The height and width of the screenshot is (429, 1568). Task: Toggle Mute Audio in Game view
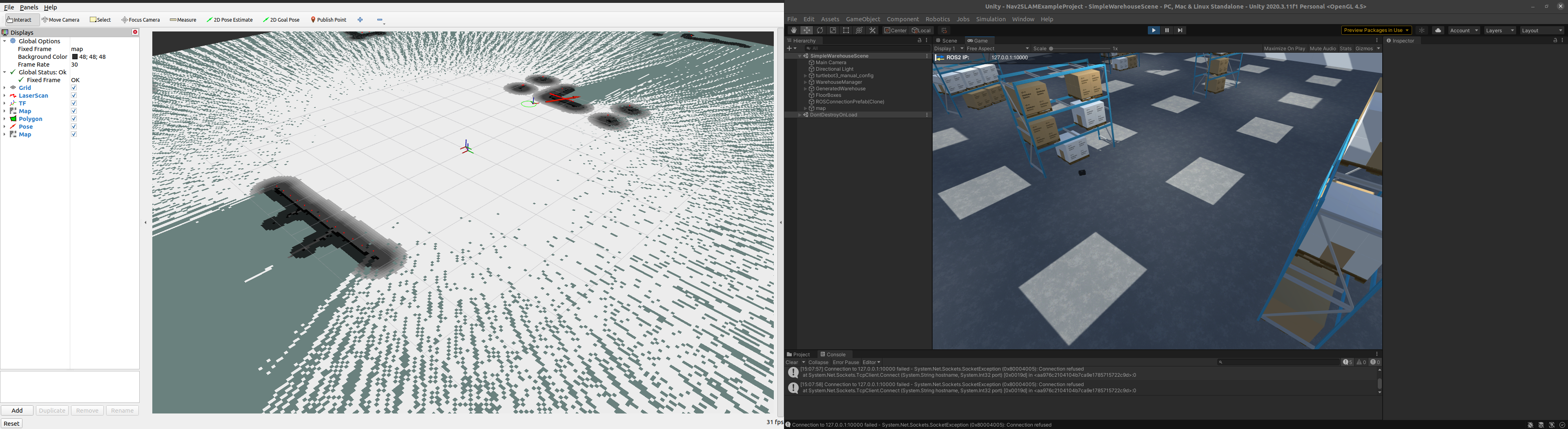point(1323,49)
